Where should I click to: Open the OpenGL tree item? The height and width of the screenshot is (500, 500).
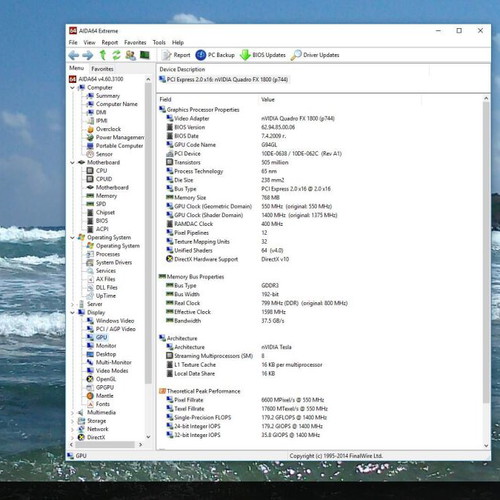click(x=106, y=379)
